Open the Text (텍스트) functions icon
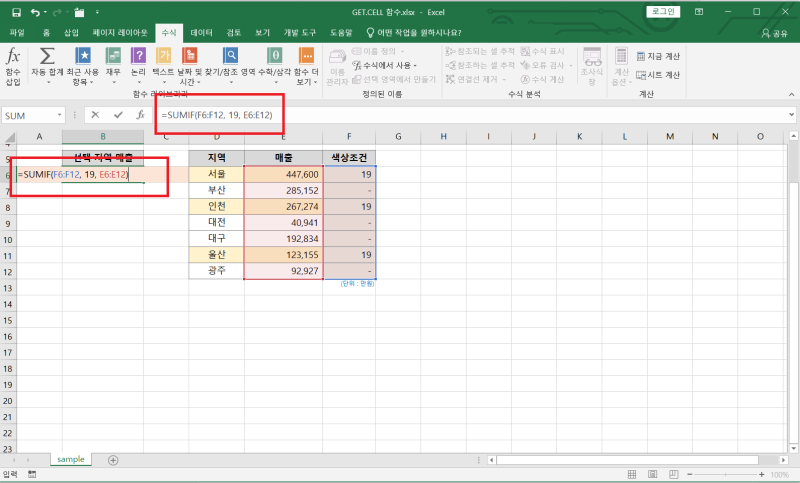The height and width of the screenshot is (483, 800). click(163, 56)
